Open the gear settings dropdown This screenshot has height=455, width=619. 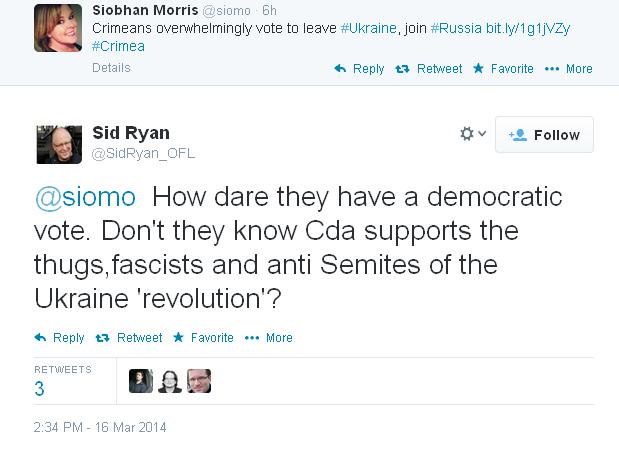[472, 134]
